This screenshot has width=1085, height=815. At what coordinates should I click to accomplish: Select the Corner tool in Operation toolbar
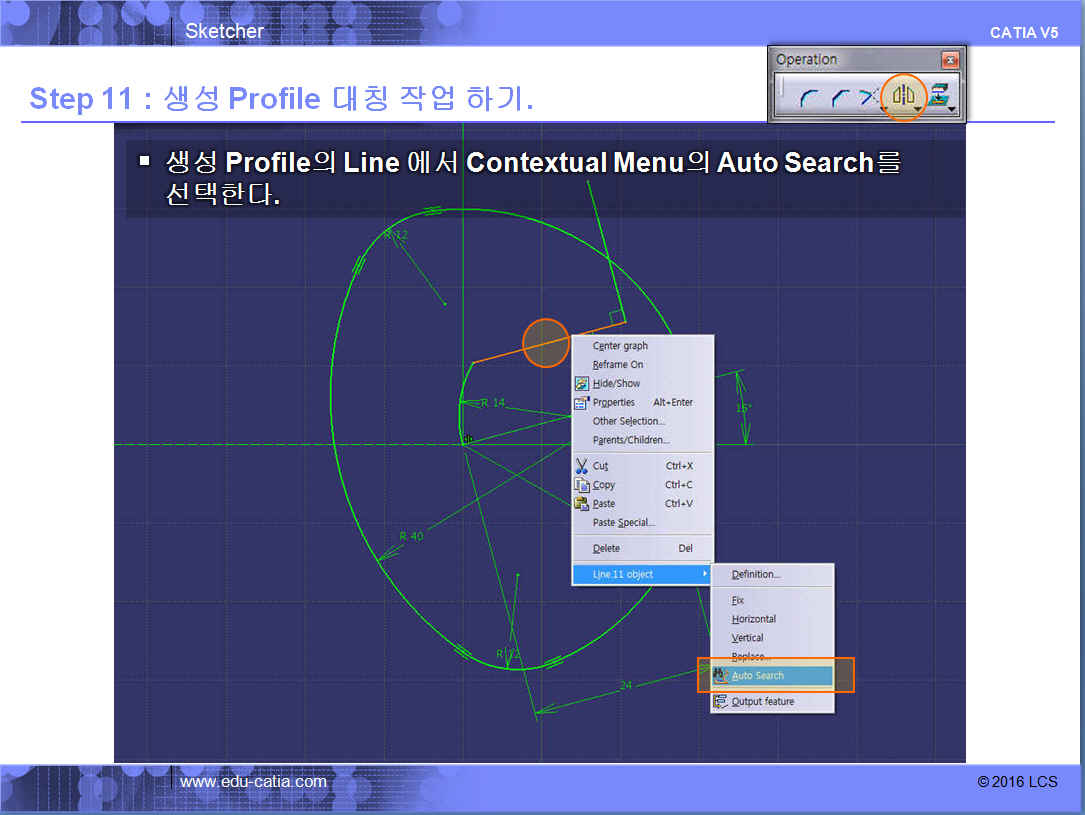(x=806, y=97)
